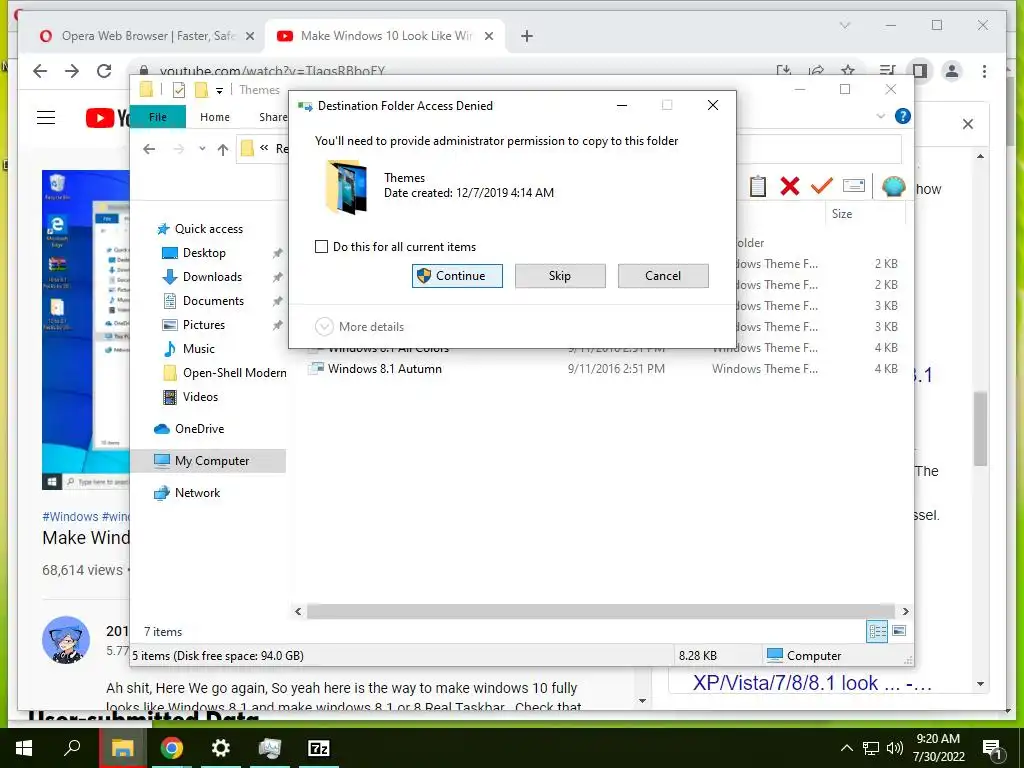
Task: Click Chrome's back button
Action: (x=40, y=71)
